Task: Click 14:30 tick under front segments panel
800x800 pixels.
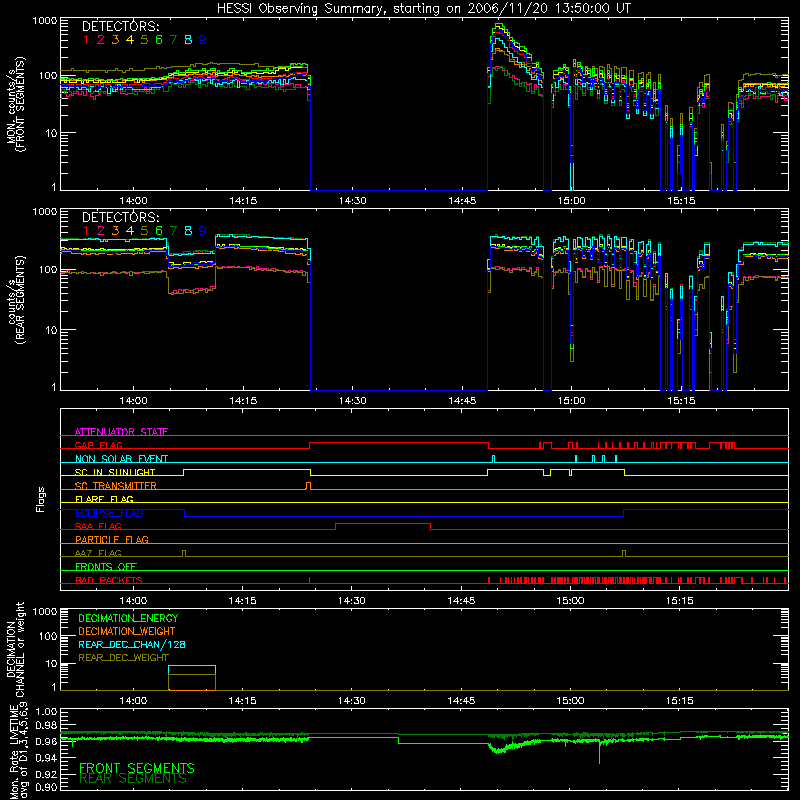Action: (x=352, y=201)
